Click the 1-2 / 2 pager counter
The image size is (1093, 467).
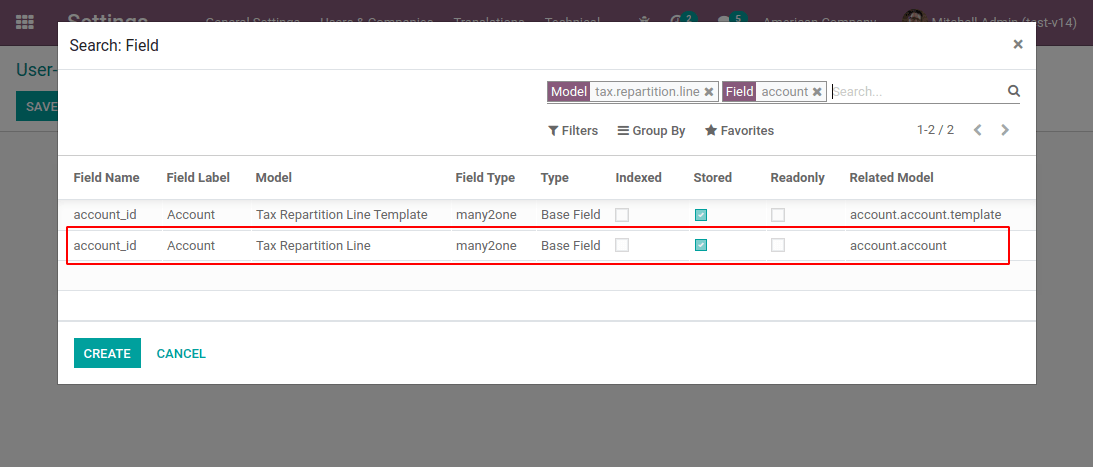click(x=935, y=130)
